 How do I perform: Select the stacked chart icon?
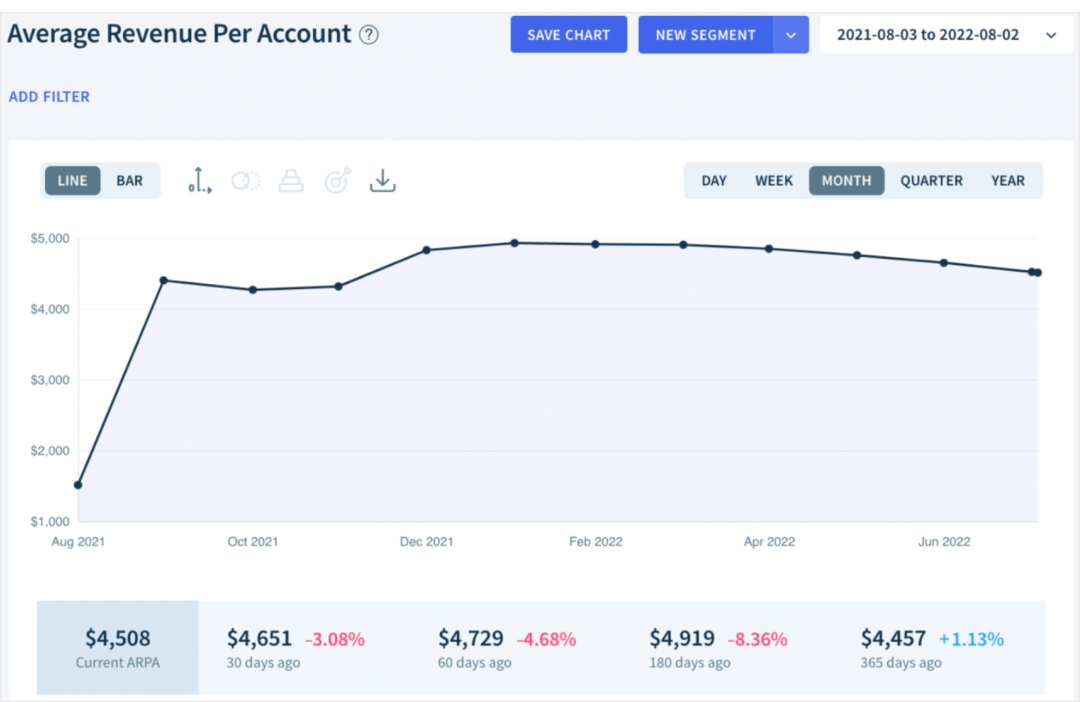pyautogui.click(x=291, y=180)
